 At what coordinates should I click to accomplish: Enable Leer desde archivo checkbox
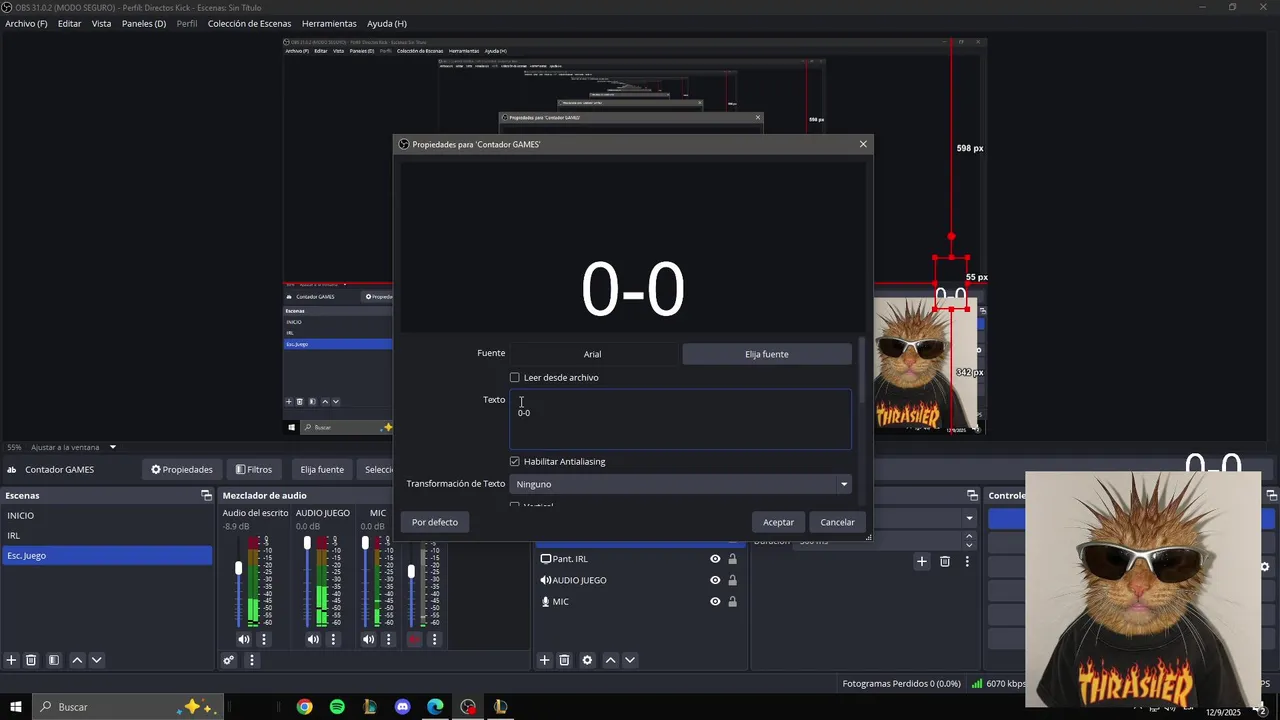pyautogui.click(x=515, y=377)
